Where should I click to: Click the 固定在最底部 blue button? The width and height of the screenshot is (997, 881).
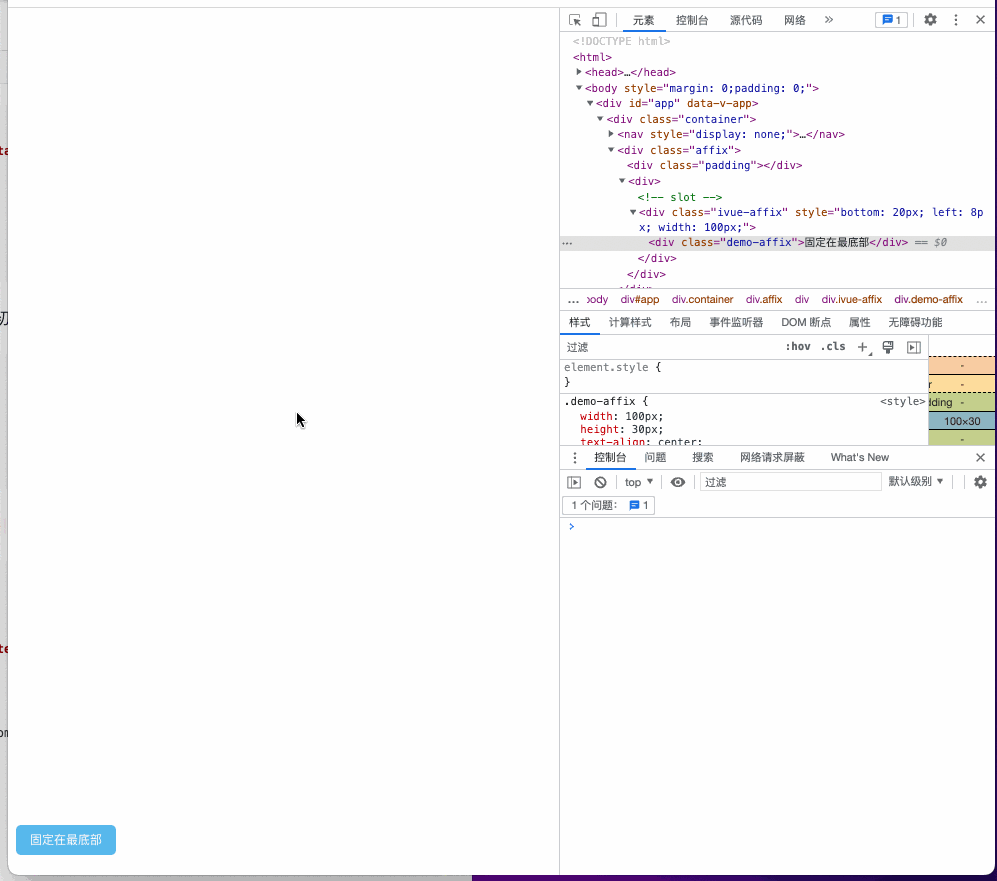point(66,840)
